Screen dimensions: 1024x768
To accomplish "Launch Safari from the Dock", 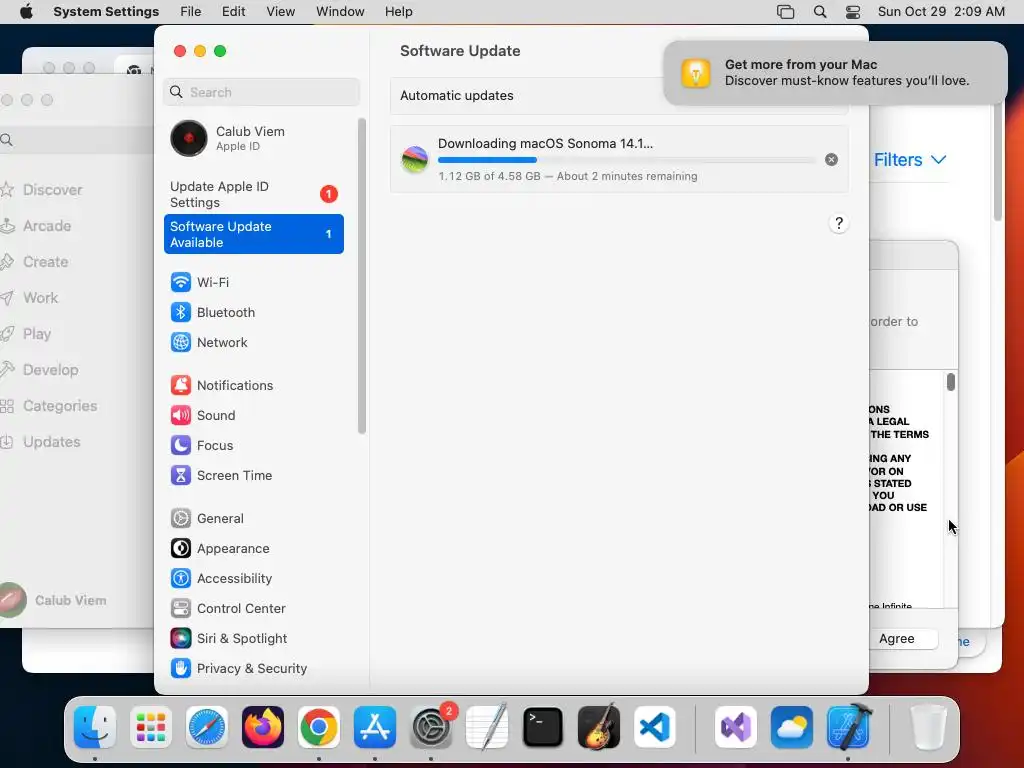I will click(x=207, y=727).
